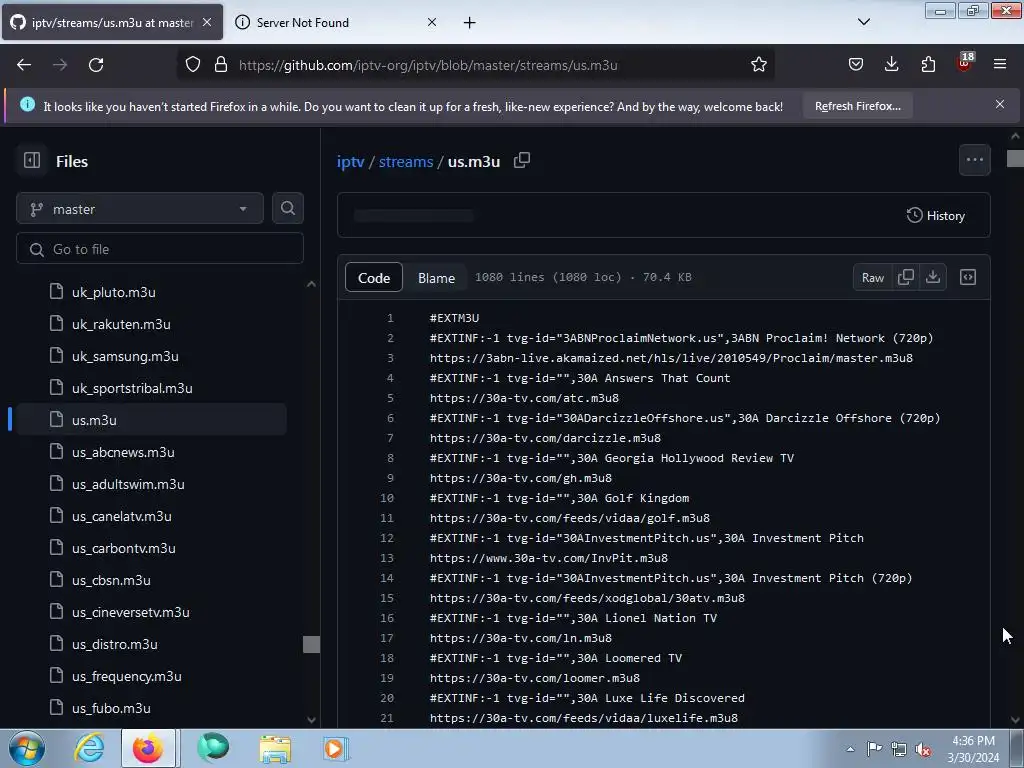Image resolution: width=1024 pixels, height=768 pixels.
Task: Collapse the Files side panel
Action: pos(32,161)
